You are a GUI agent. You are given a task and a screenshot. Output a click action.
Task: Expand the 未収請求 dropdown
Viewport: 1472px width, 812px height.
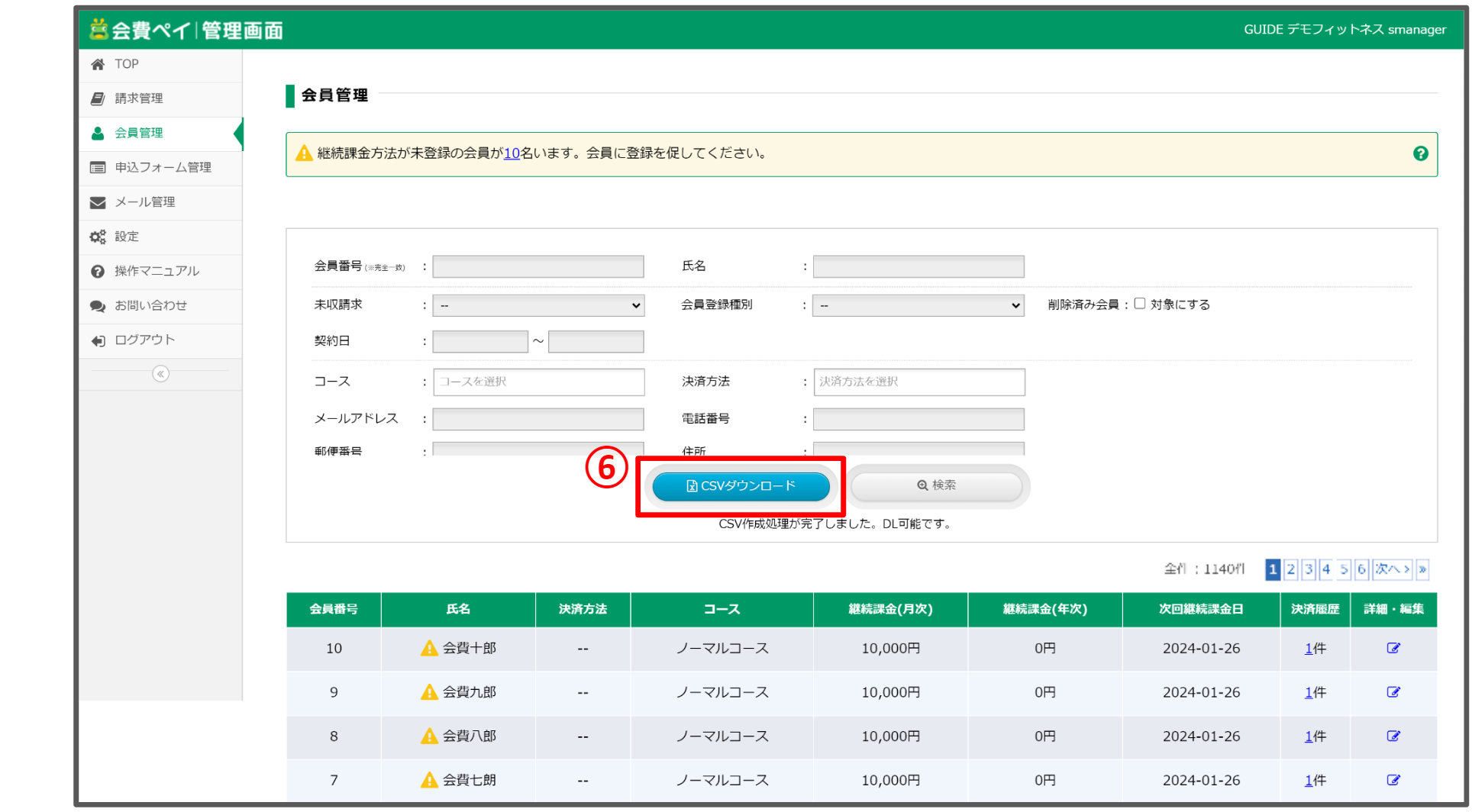[538, 305]
